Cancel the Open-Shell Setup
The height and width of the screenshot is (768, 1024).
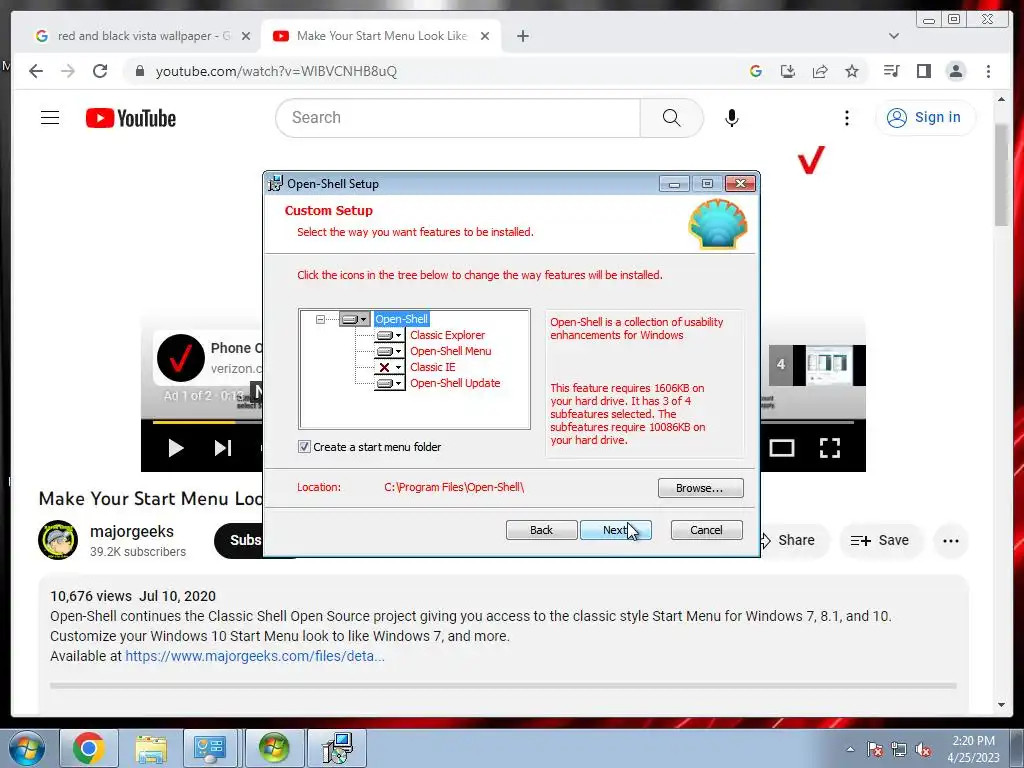click(706, 530)
